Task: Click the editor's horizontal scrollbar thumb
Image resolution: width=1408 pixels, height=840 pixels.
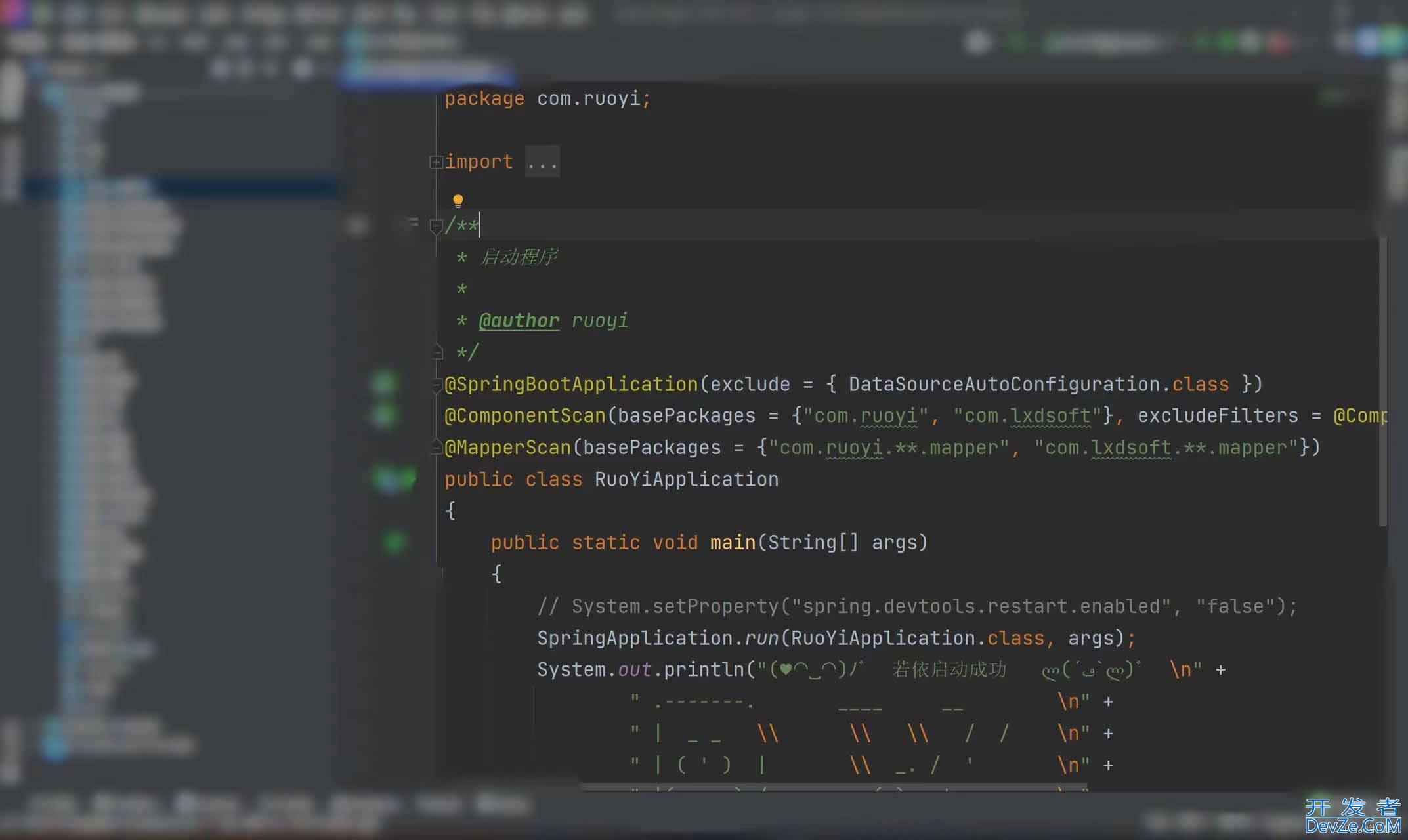Action: [834, 786]
